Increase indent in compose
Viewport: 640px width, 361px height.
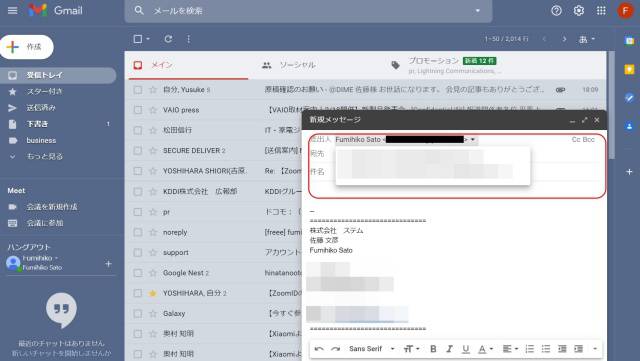coord(578,349)
